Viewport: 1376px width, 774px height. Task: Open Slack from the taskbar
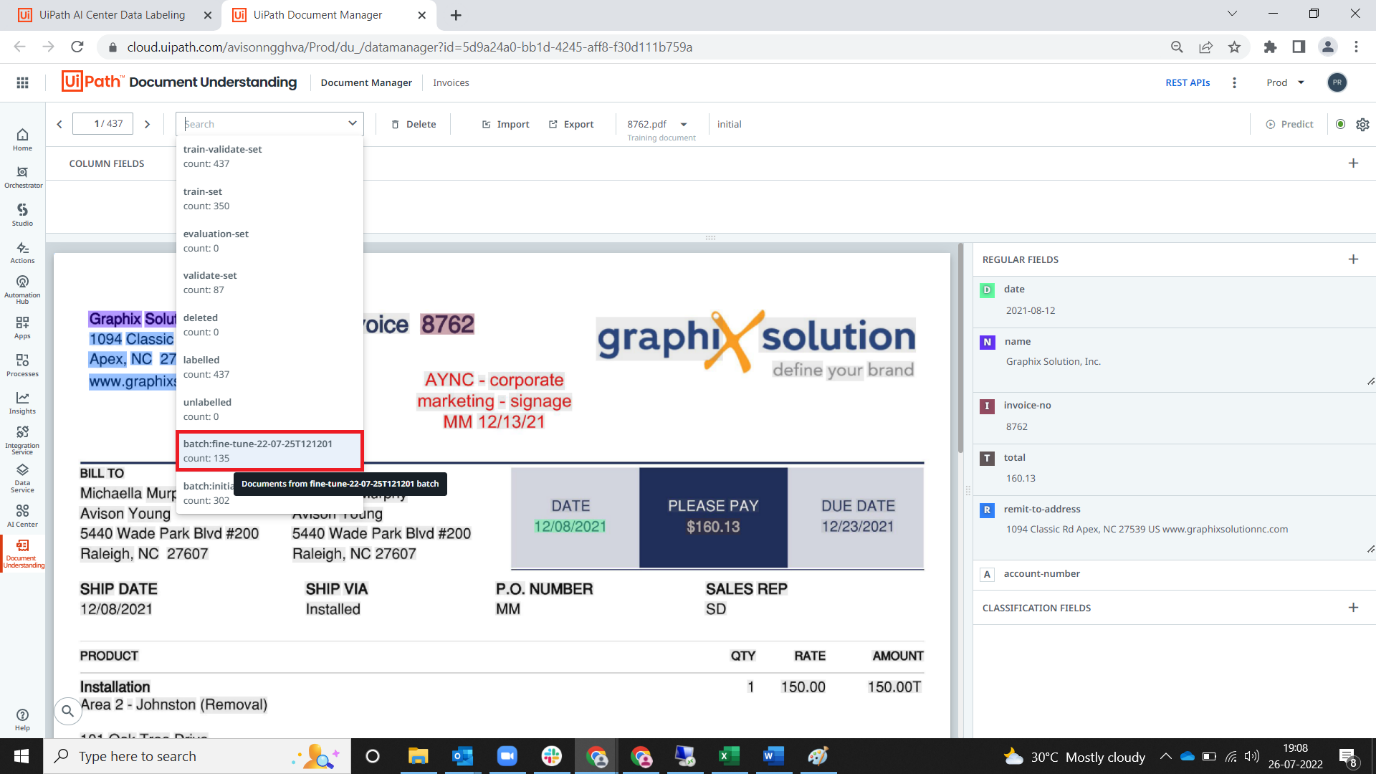pos(551,756)
